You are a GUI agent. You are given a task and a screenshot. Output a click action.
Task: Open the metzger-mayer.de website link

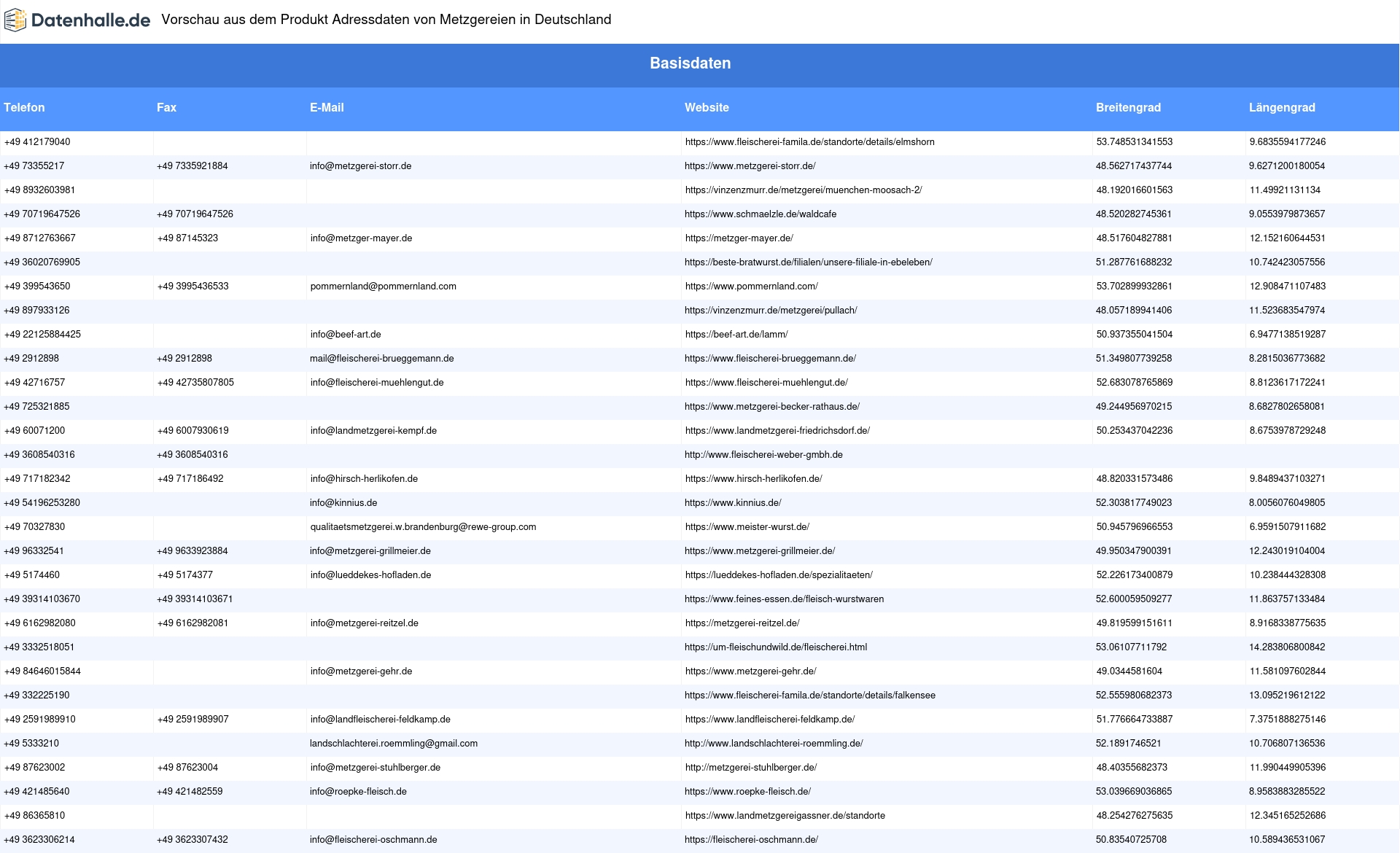pyautogui.click(x=739, y=238)
